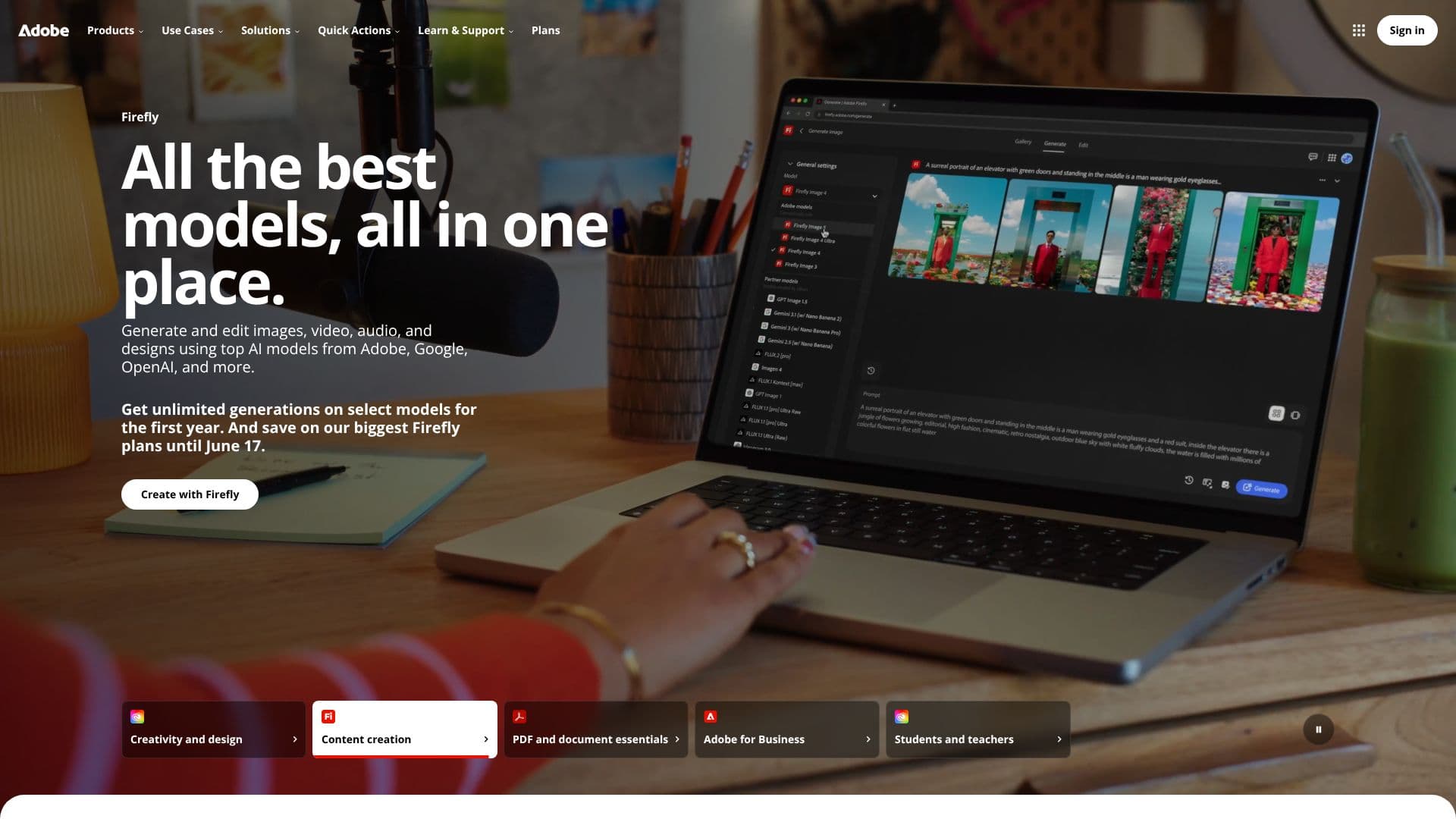Select the Students and teachers tab
Image resolution: width=1456 pixels, height=819 pixels.
978,730
